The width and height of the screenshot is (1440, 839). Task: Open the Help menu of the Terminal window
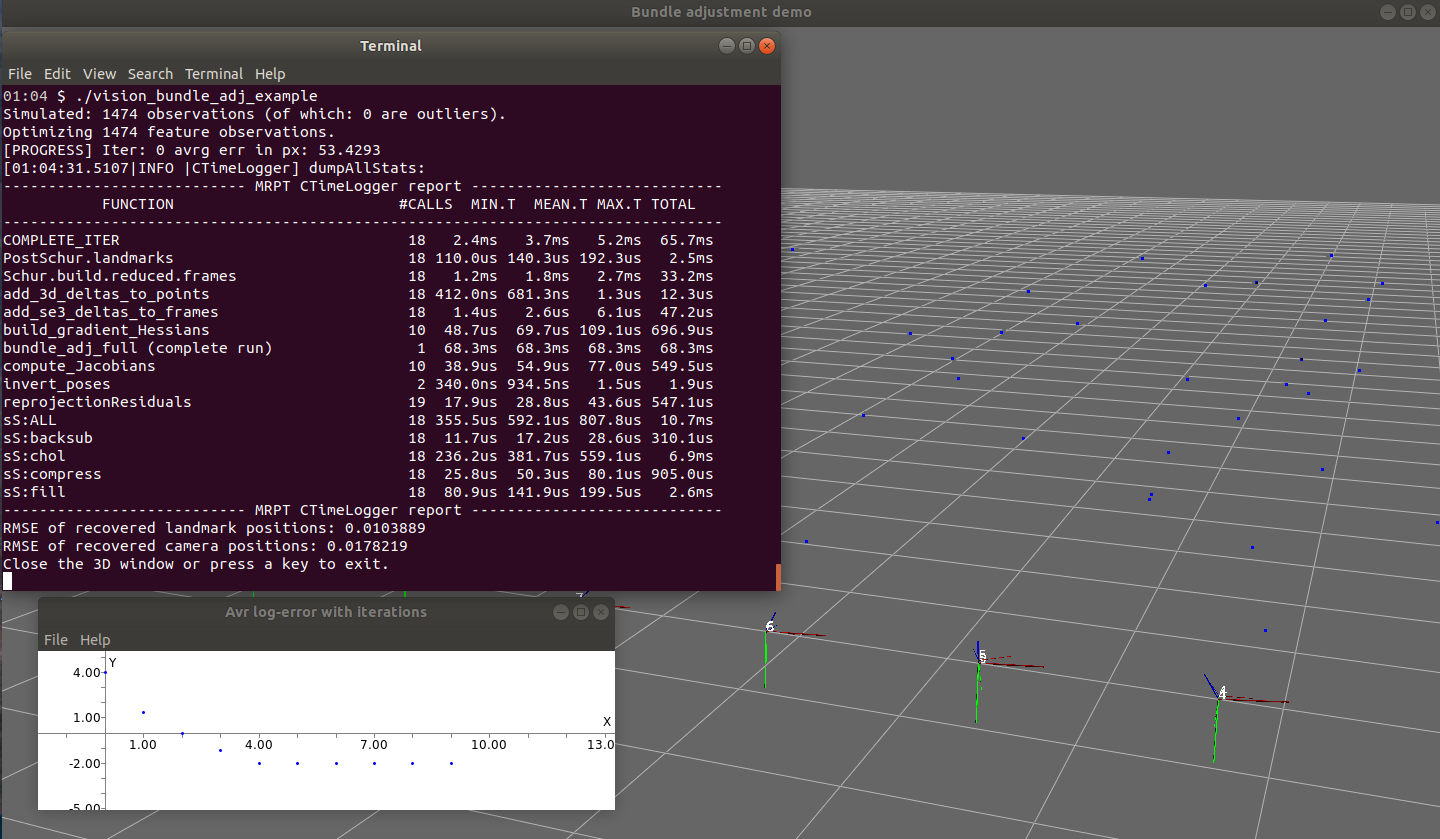[270, 74]
